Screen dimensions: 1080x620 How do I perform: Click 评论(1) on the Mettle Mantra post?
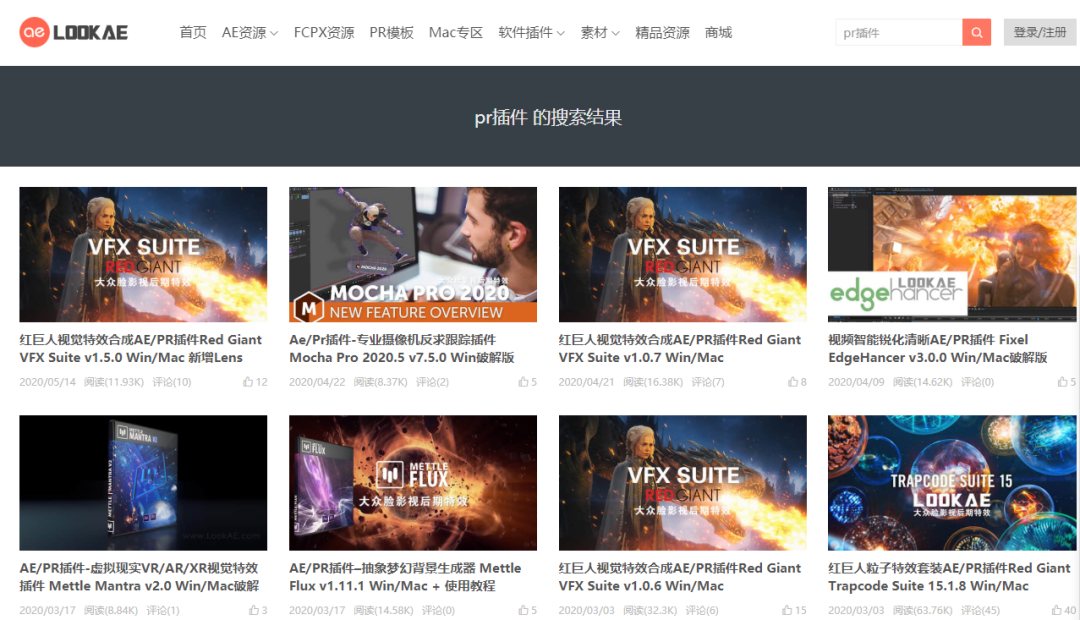coord(163,610)
